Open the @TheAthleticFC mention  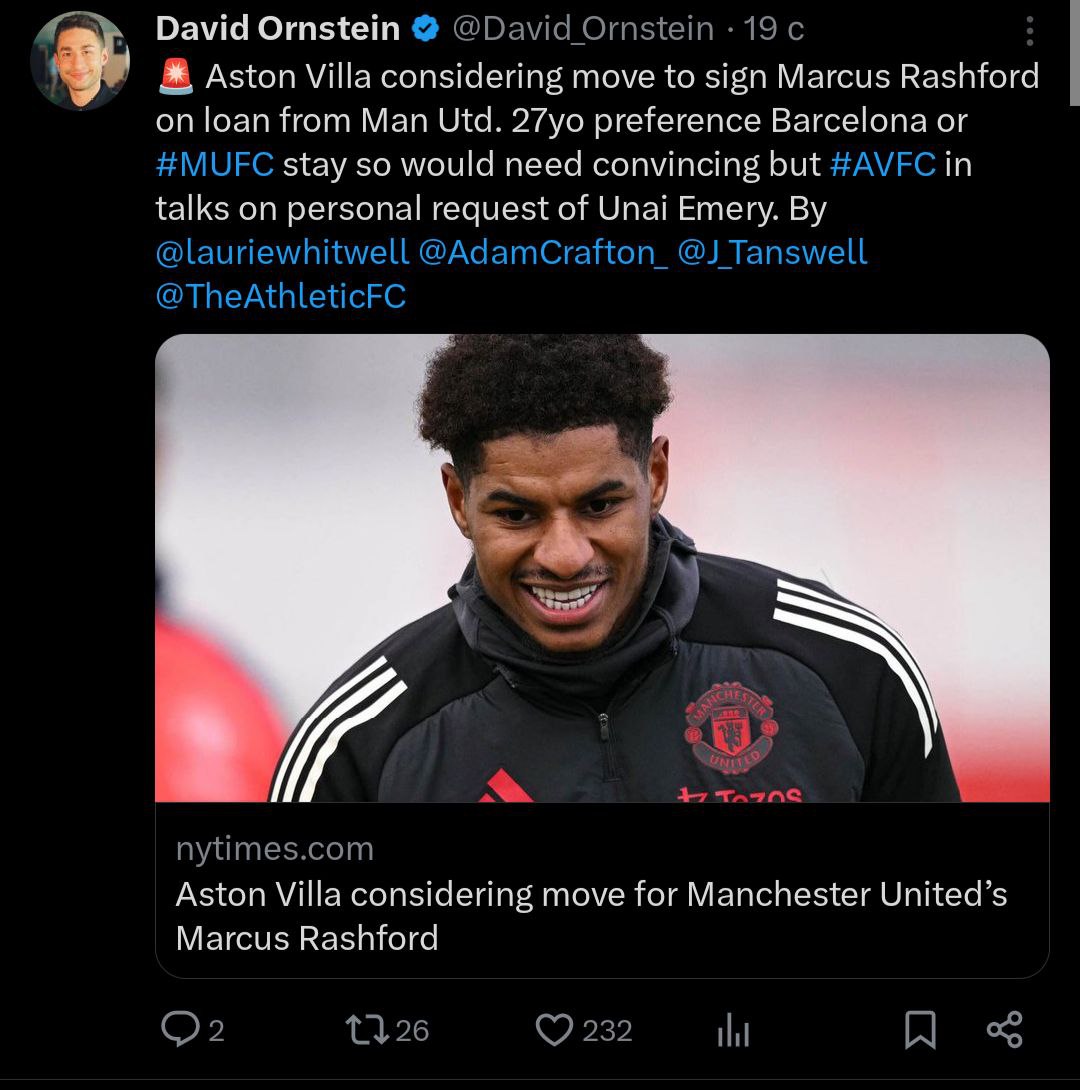click(281, 296)
